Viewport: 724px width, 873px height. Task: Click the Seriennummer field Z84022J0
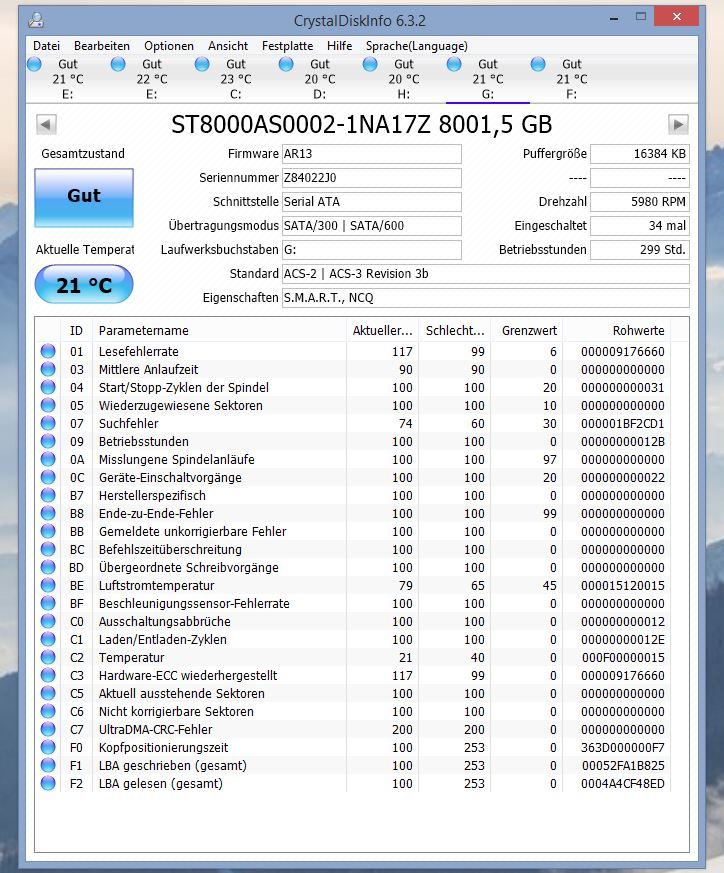(371, 178)
